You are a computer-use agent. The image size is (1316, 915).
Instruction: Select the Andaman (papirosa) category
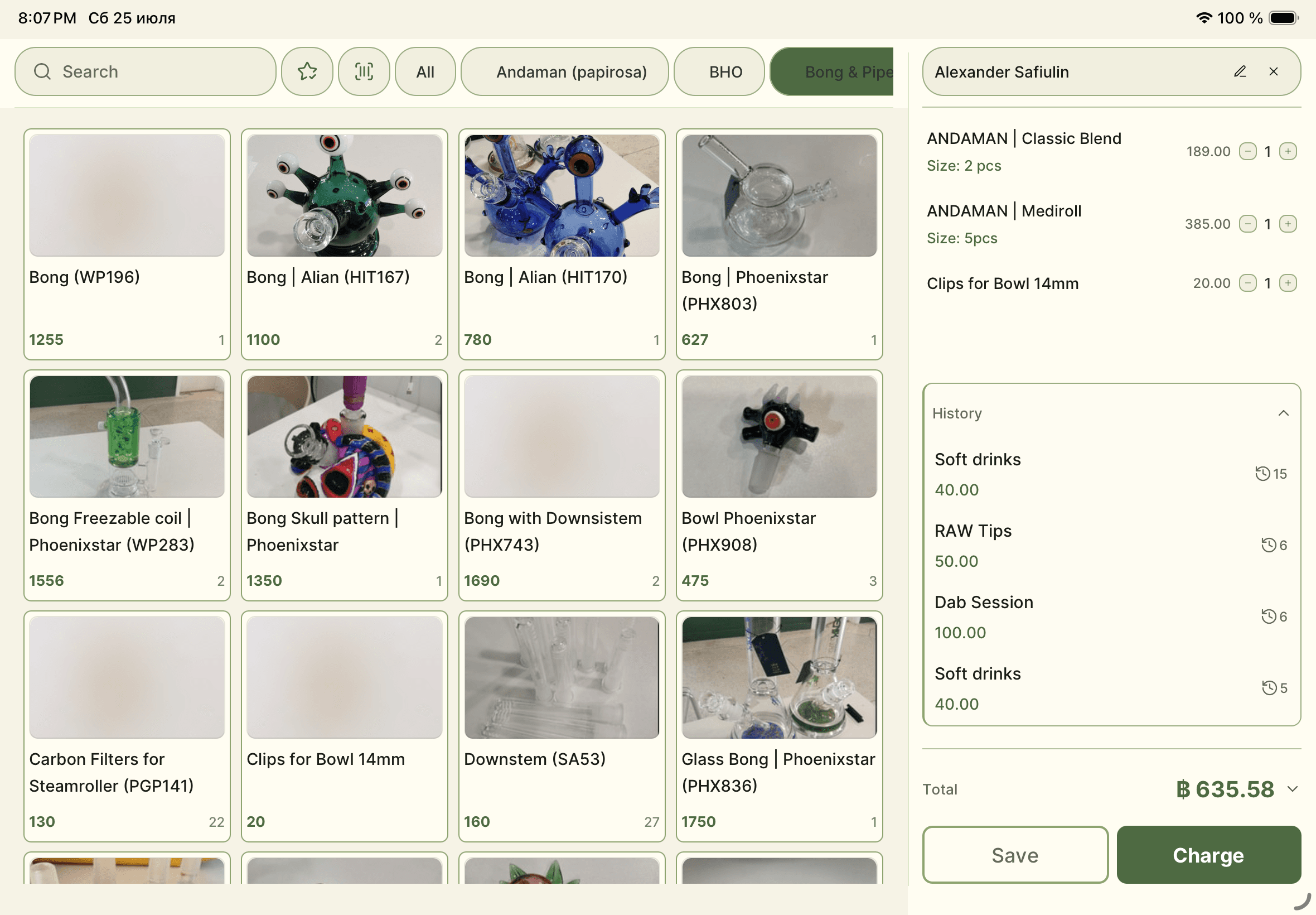click(x=564, y=71)
